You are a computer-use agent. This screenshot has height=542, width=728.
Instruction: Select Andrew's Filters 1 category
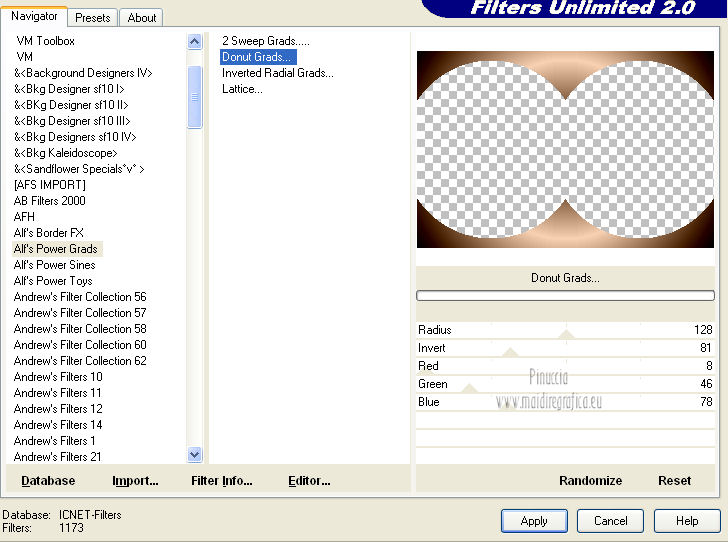tap(54, 441)
